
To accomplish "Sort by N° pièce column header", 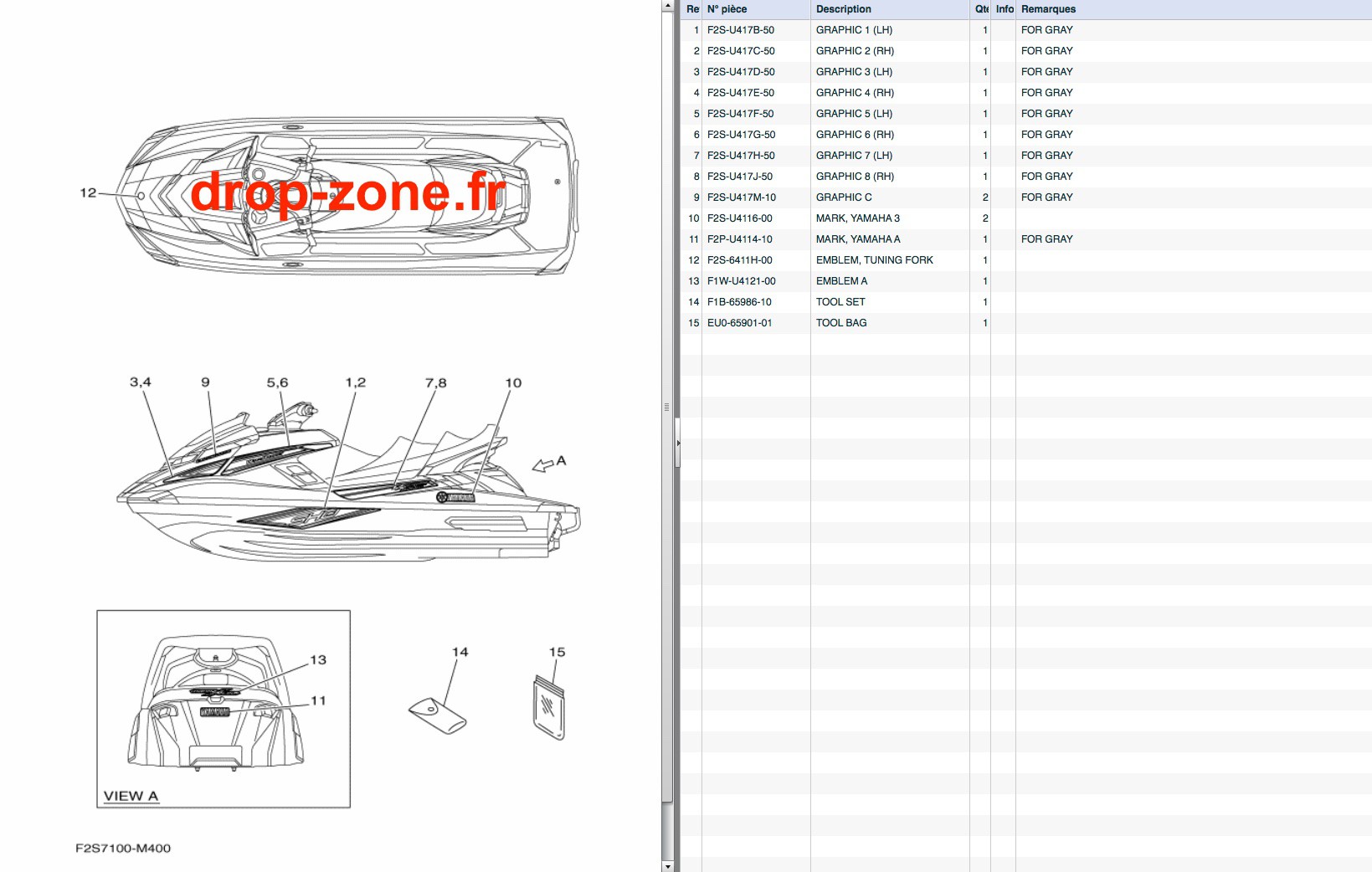I will coord(756,9).
